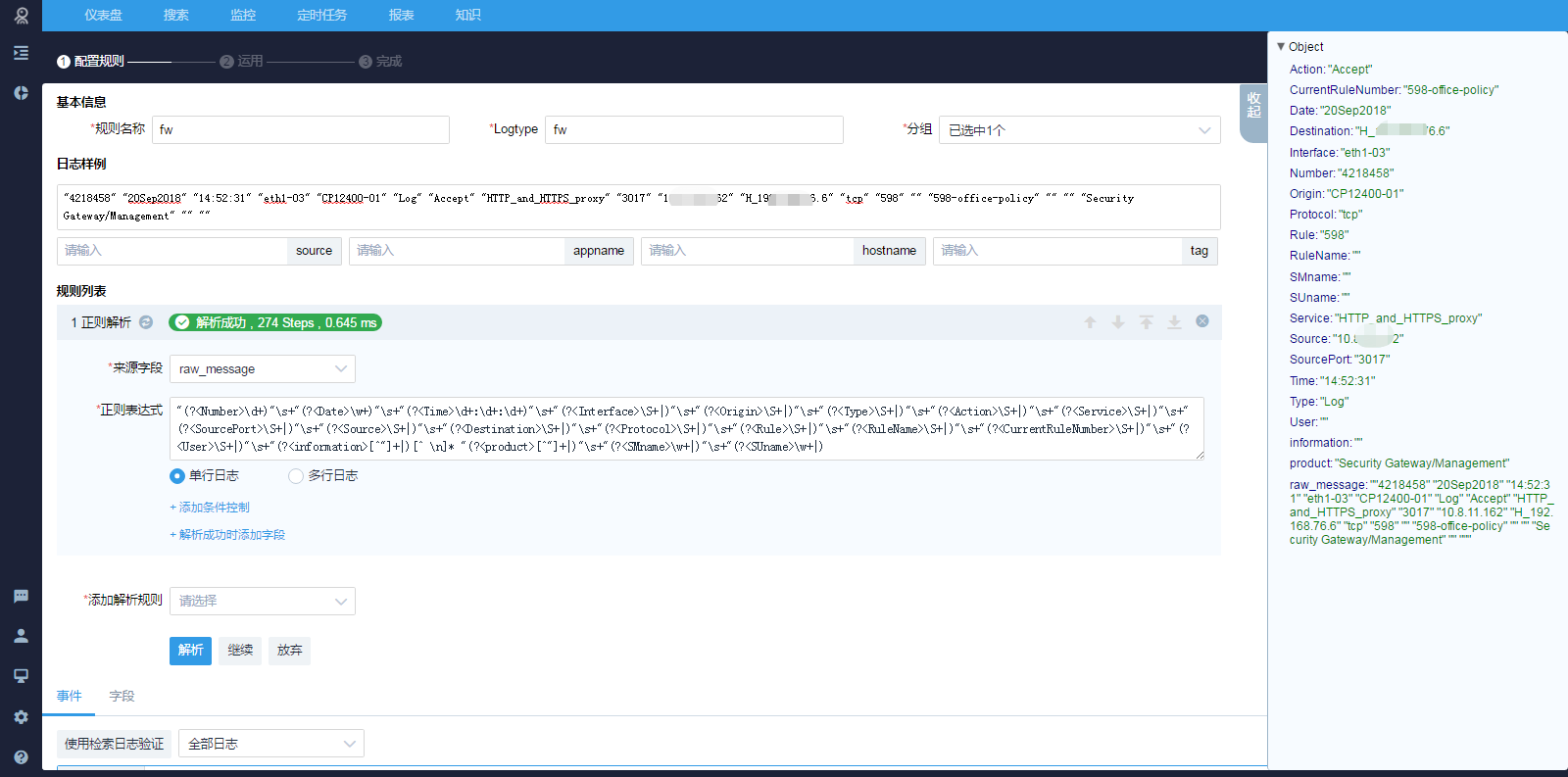Click the remove rule X icon
The height and width of the screenshot is (777, 1568).
click(1202, 321)
